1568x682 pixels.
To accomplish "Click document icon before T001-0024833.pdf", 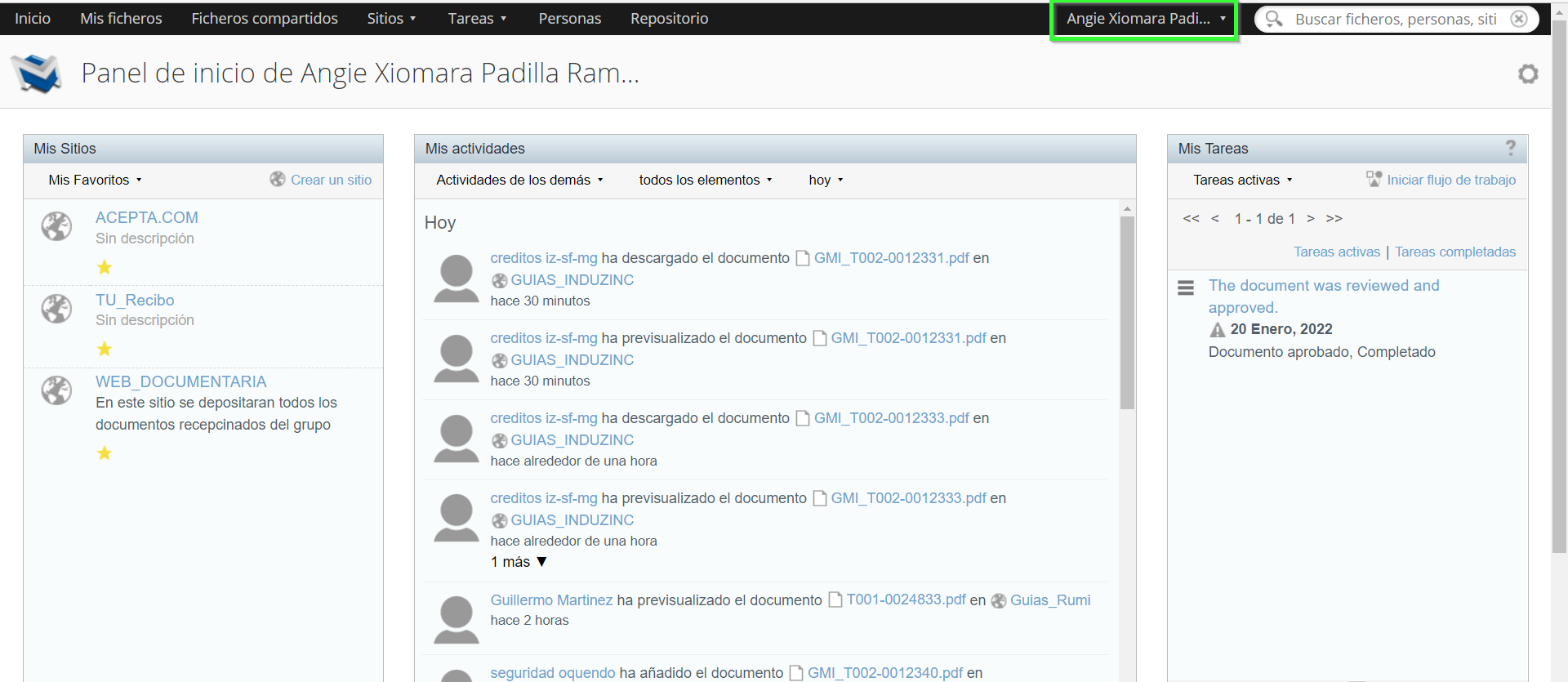I will point(835,600).
